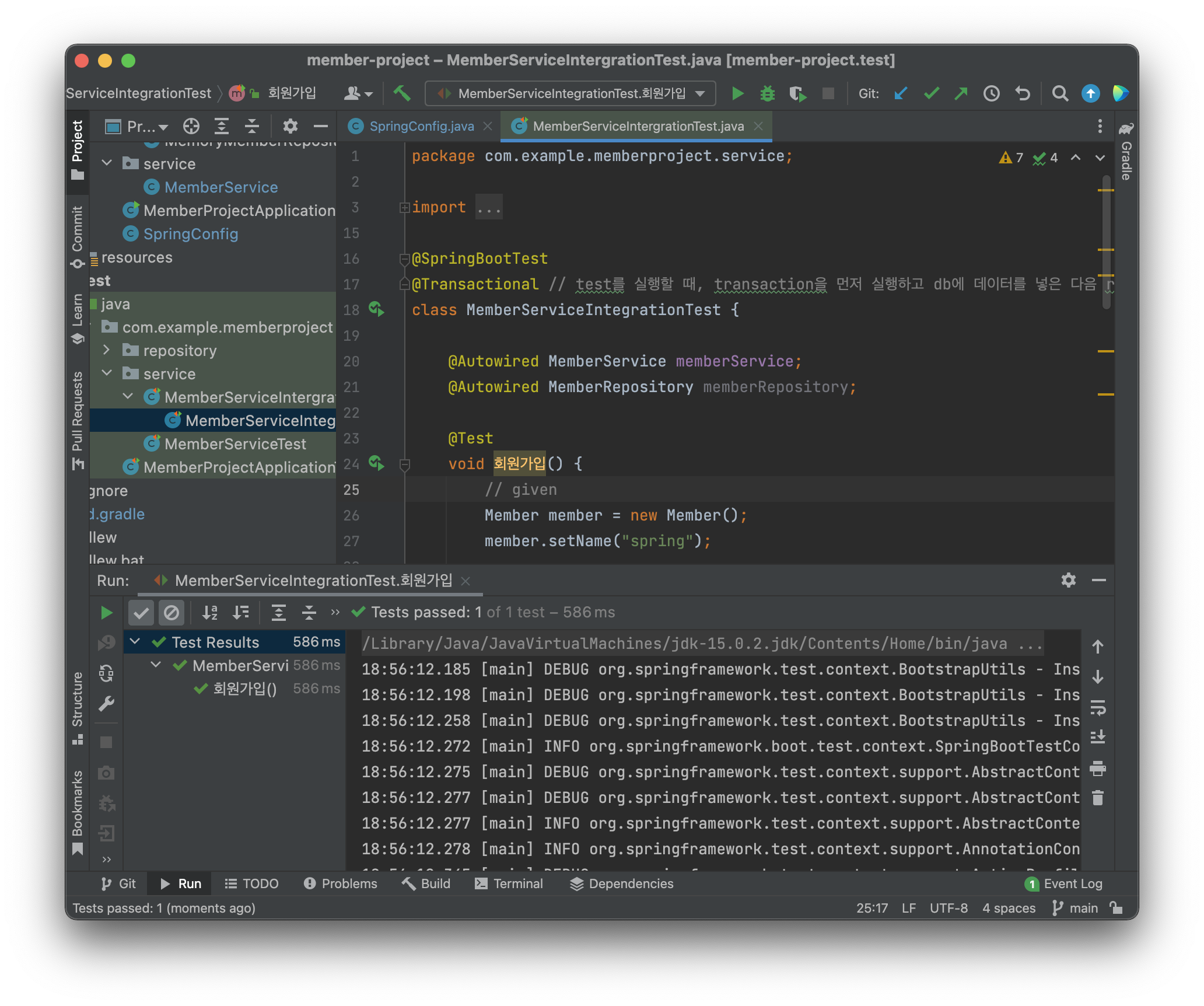Rerun tests with the green play arrow

coord(106,612)
